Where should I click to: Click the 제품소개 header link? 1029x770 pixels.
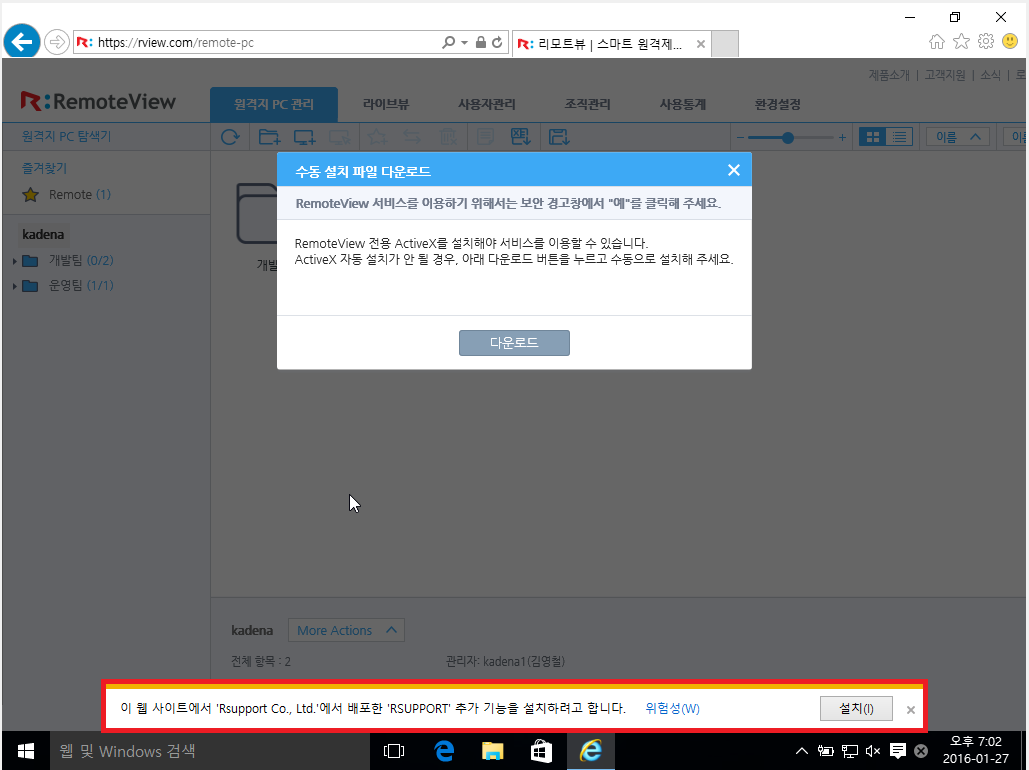coord(889,75)
